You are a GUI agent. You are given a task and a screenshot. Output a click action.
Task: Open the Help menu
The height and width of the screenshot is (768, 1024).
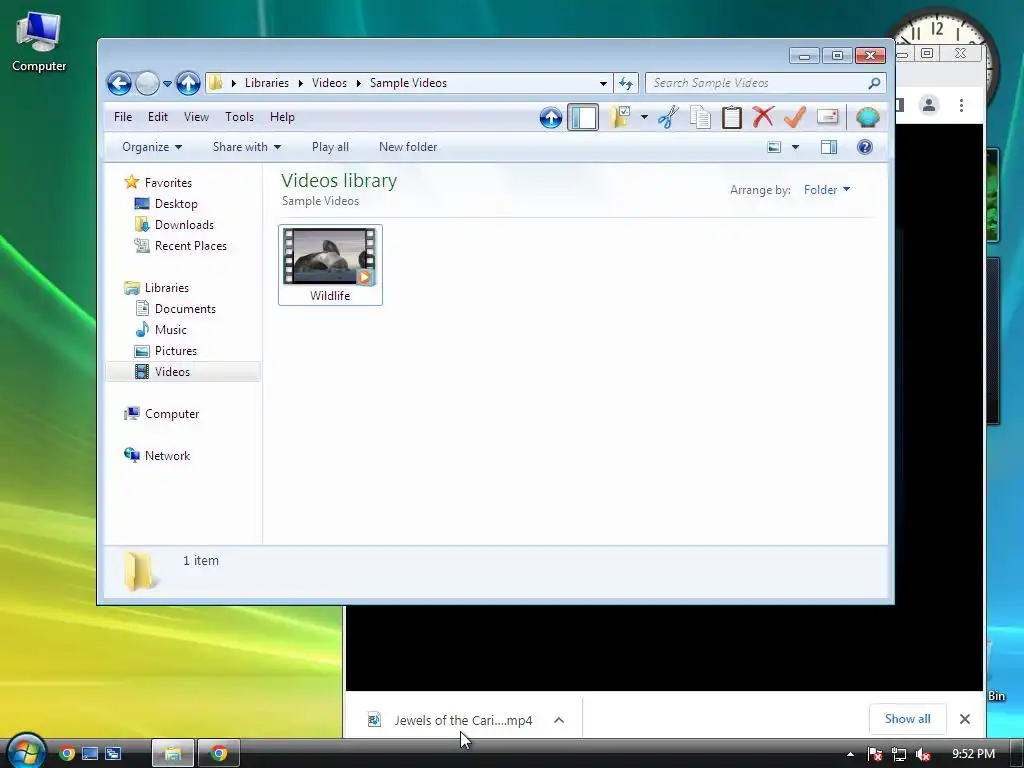click(x=282, y=117)
